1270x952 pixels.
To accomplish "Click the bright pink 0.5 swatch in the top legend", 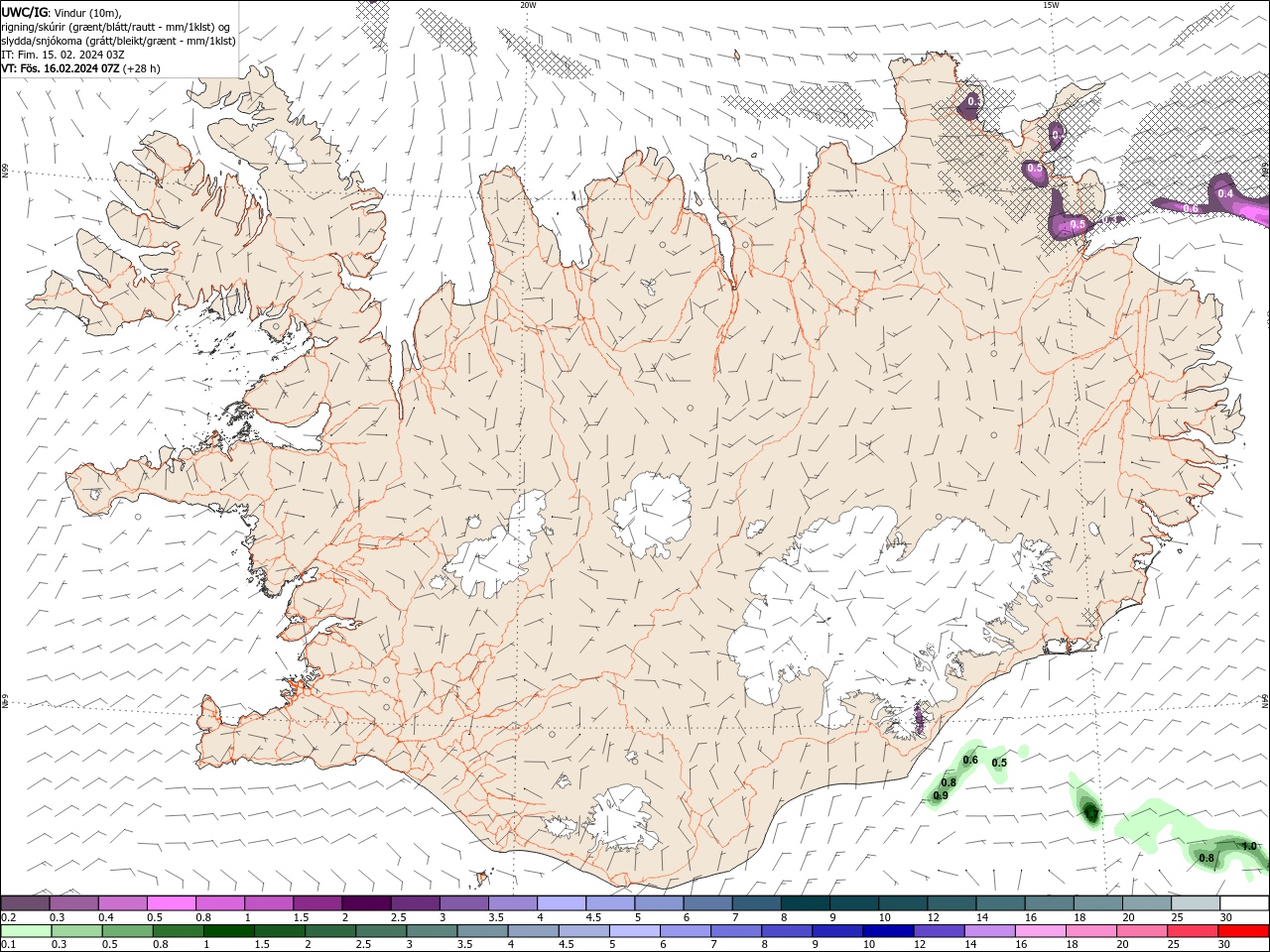I will tap(172, 902).
